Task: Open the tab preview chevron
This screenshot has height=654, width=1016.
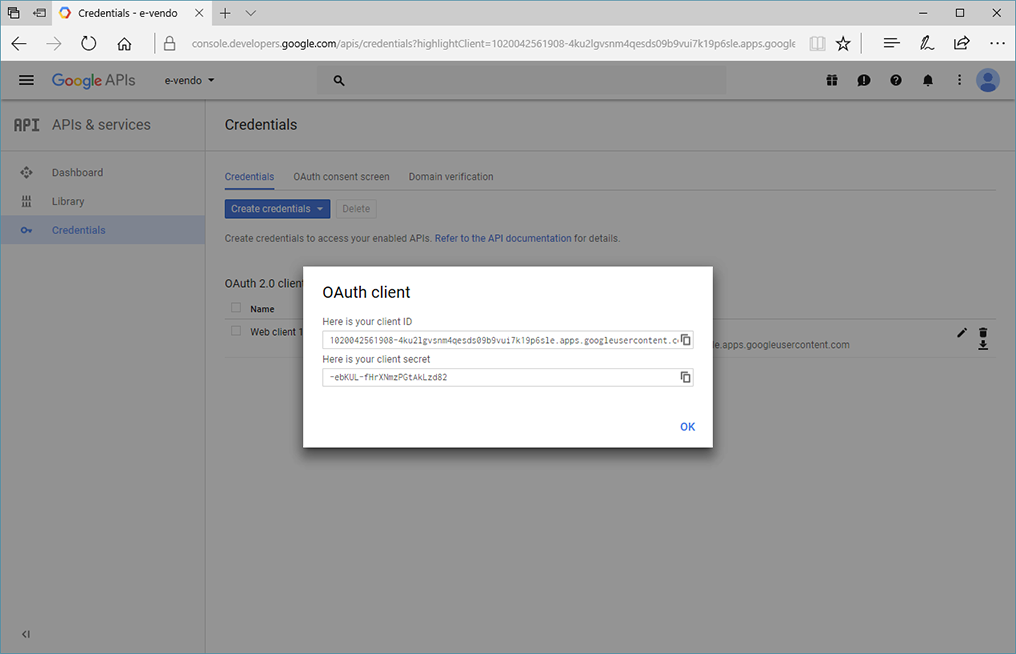Action: (251, 13)
